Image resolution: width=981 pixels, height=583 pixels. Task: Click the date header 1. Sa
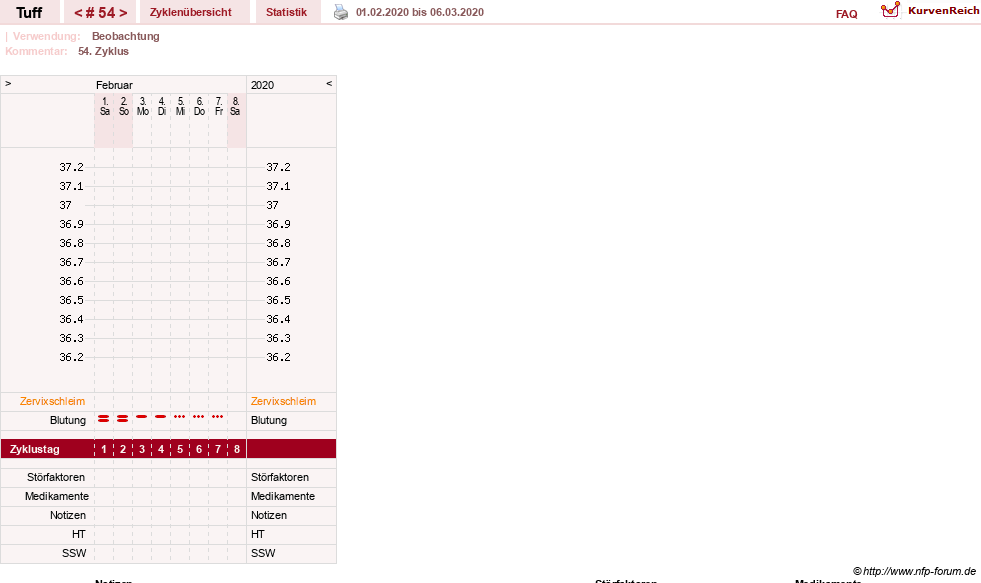pos(104,106)
